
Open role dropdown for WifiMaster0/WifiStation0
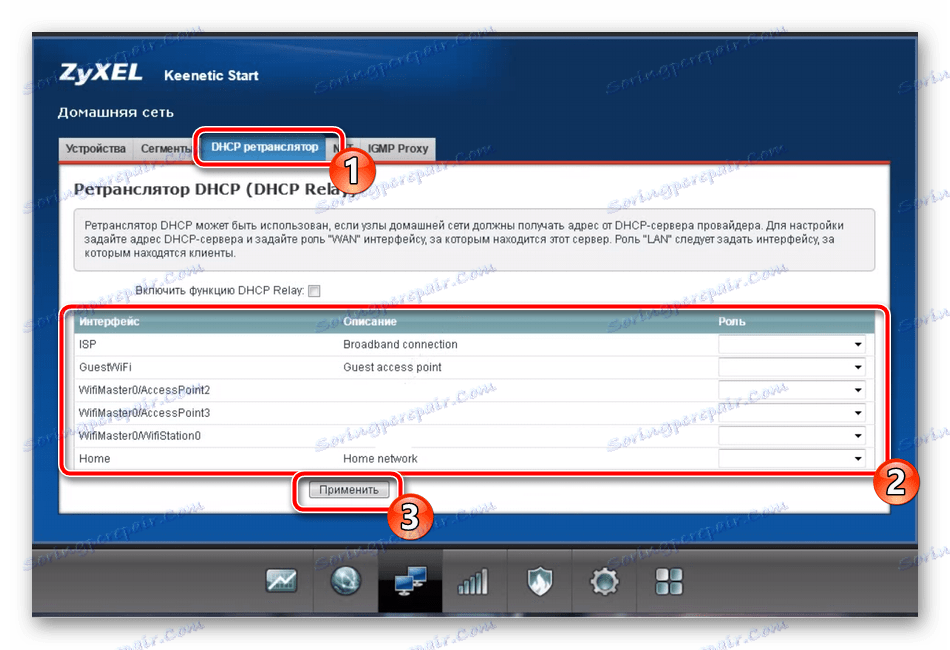pyautogui.click(x=792, y=436)
